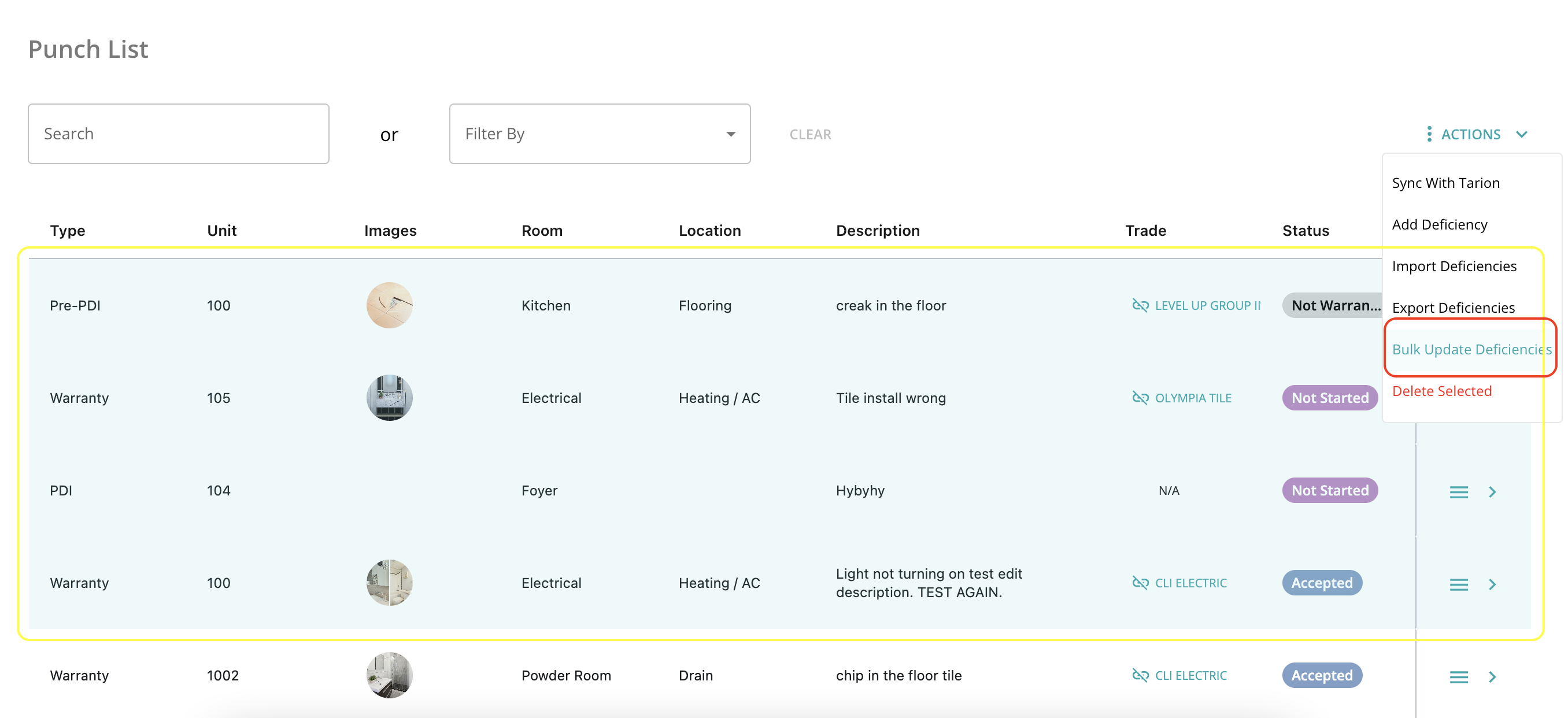Screen dimensions: 1568x718
Task: Click Accepted badge on unit 100 Warranty row
Action: (x=1322, y=583)
